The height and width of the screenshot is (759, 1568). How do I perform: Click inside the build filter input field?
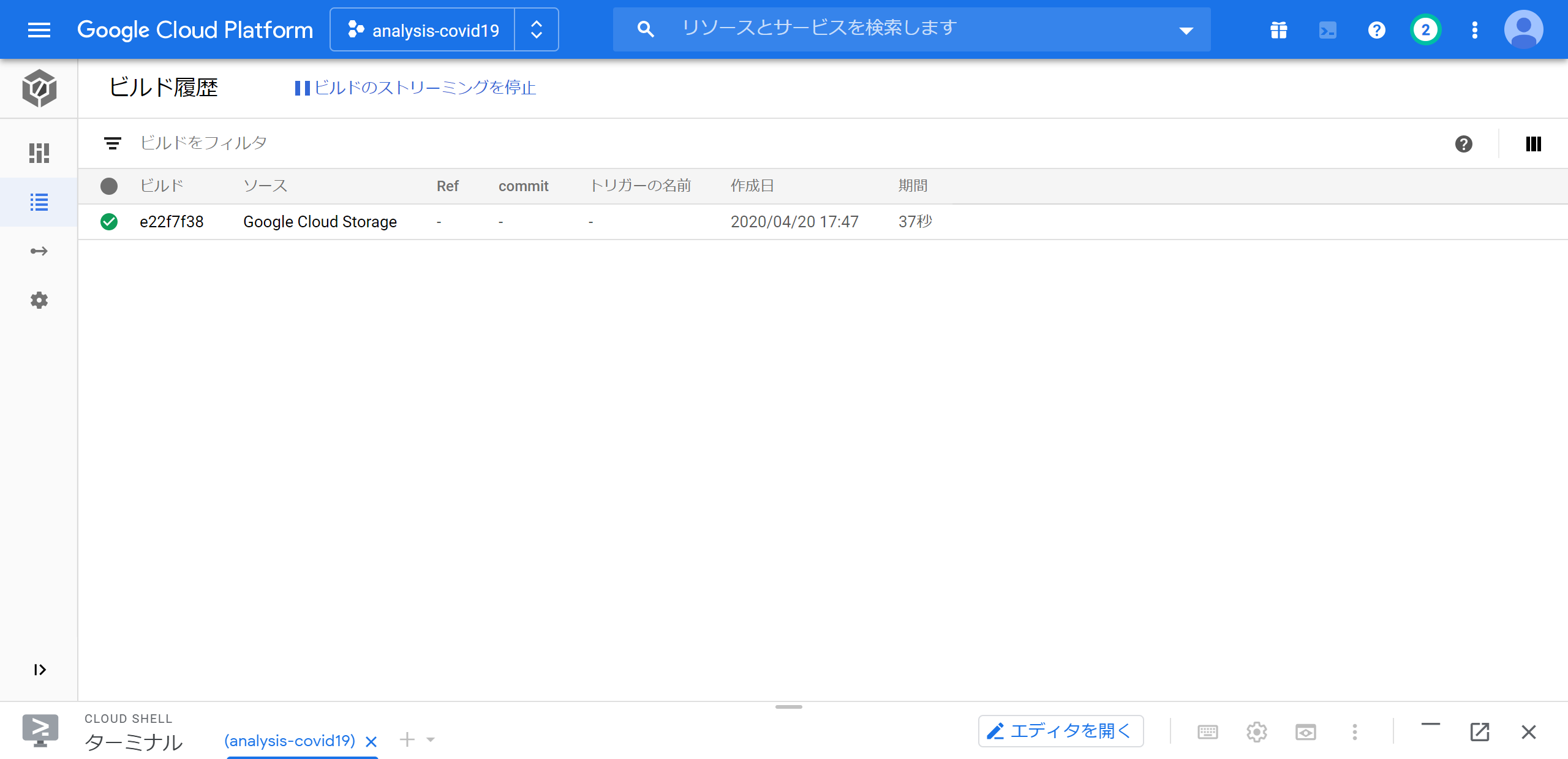click(245, 142)
